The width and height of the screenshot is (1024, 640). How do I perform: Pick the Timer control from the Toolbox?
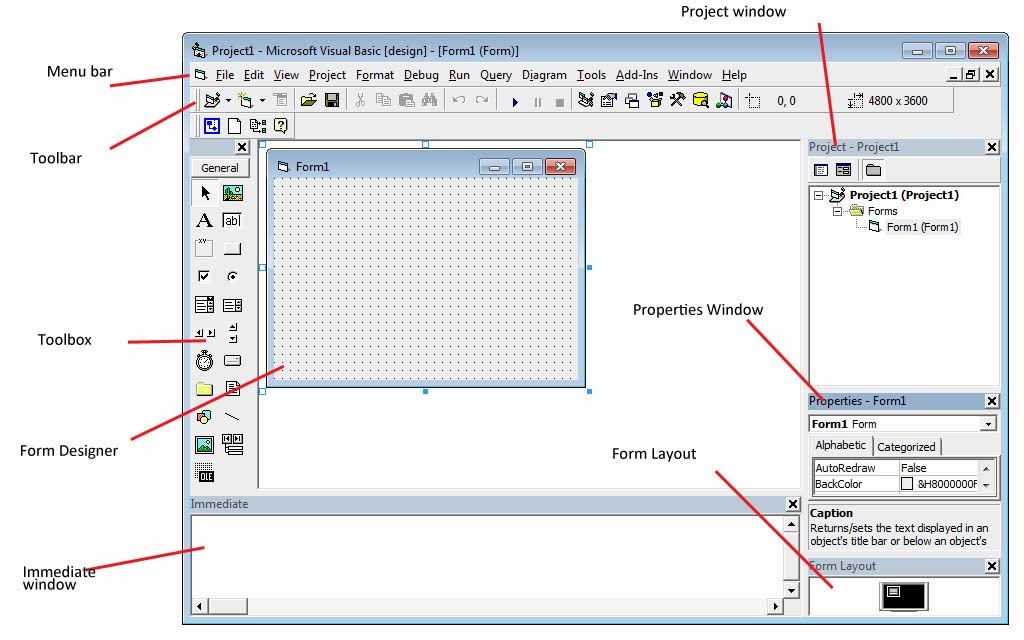(x=204, y=358)
